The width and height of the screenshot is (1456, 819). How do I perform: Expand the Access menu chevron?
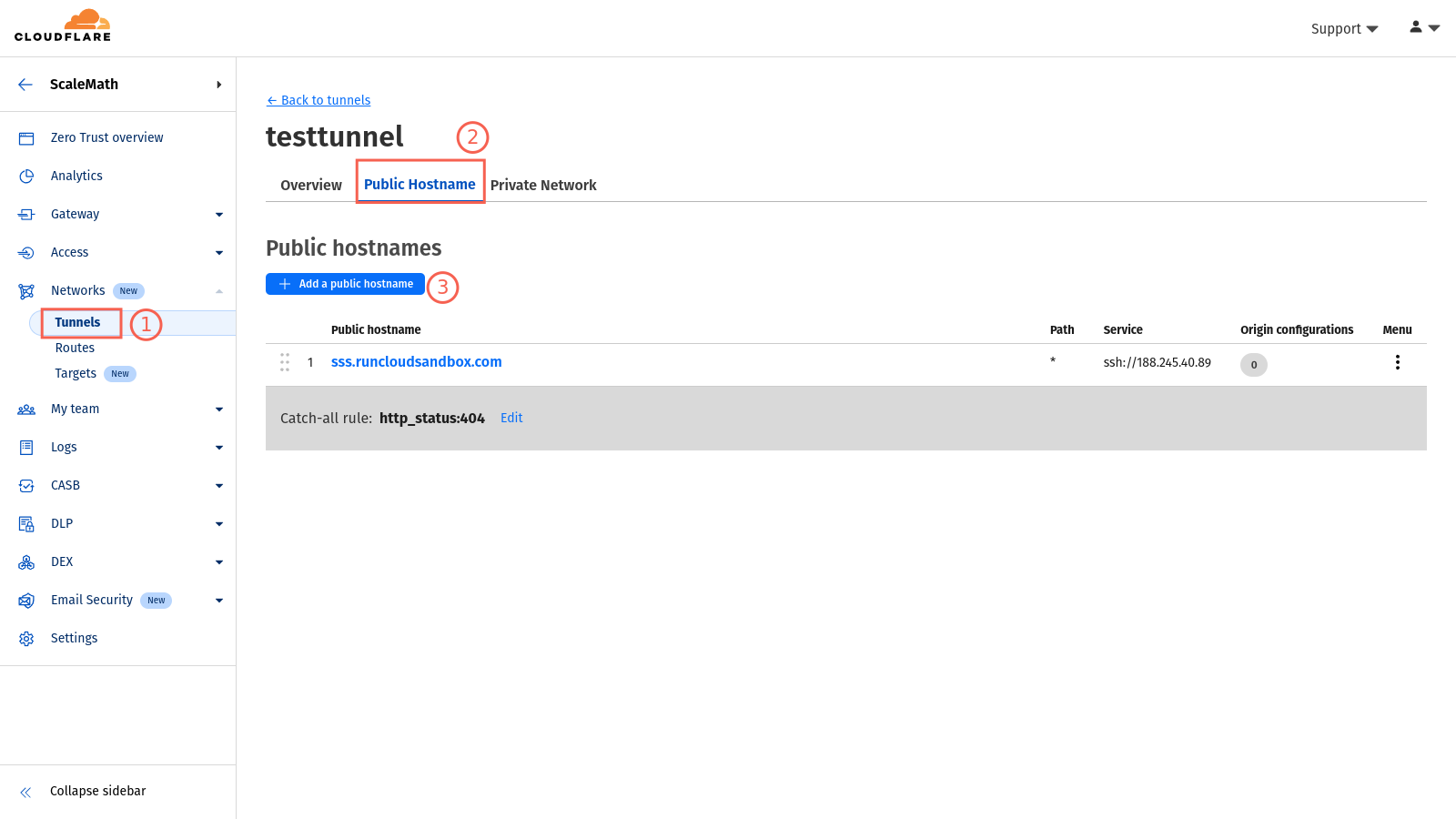click(218, 253)
